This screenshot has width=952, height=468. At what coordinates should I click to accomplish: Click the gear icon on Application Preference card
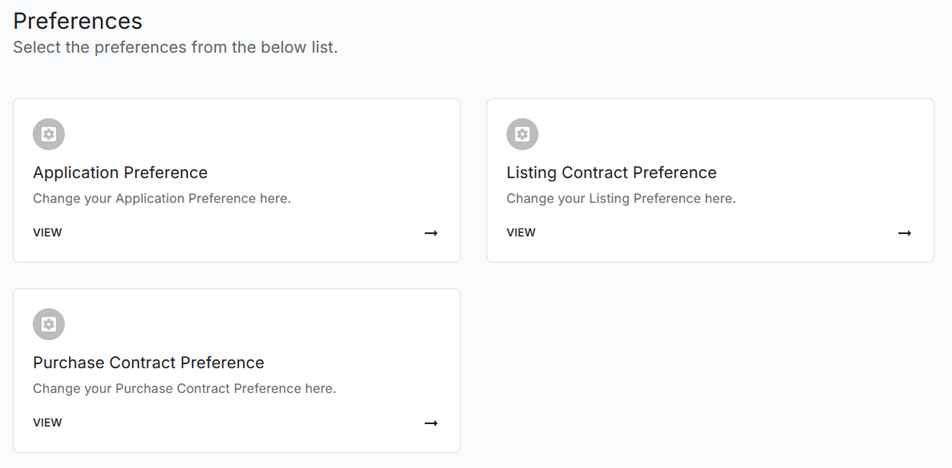click(x=49, y=134)
